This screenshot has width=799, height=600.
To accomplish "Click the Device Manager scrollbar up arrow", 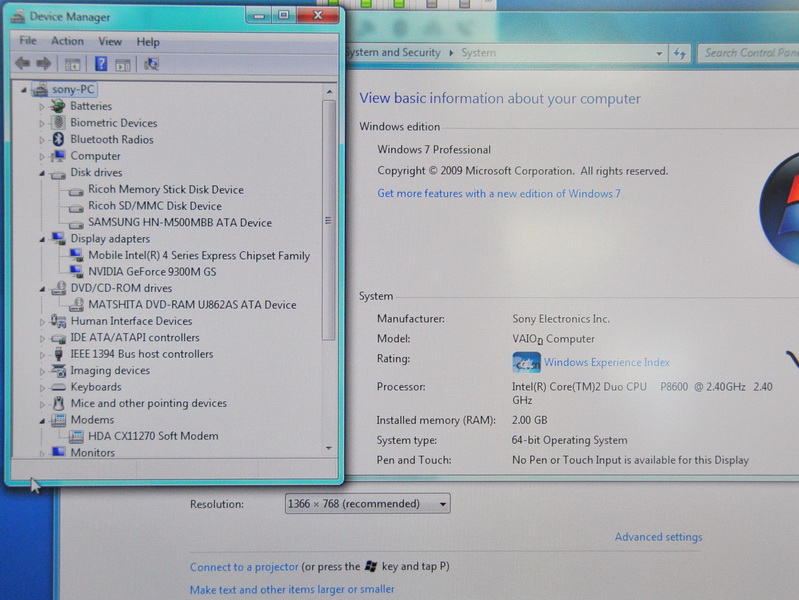I will [x=329, y=92].
